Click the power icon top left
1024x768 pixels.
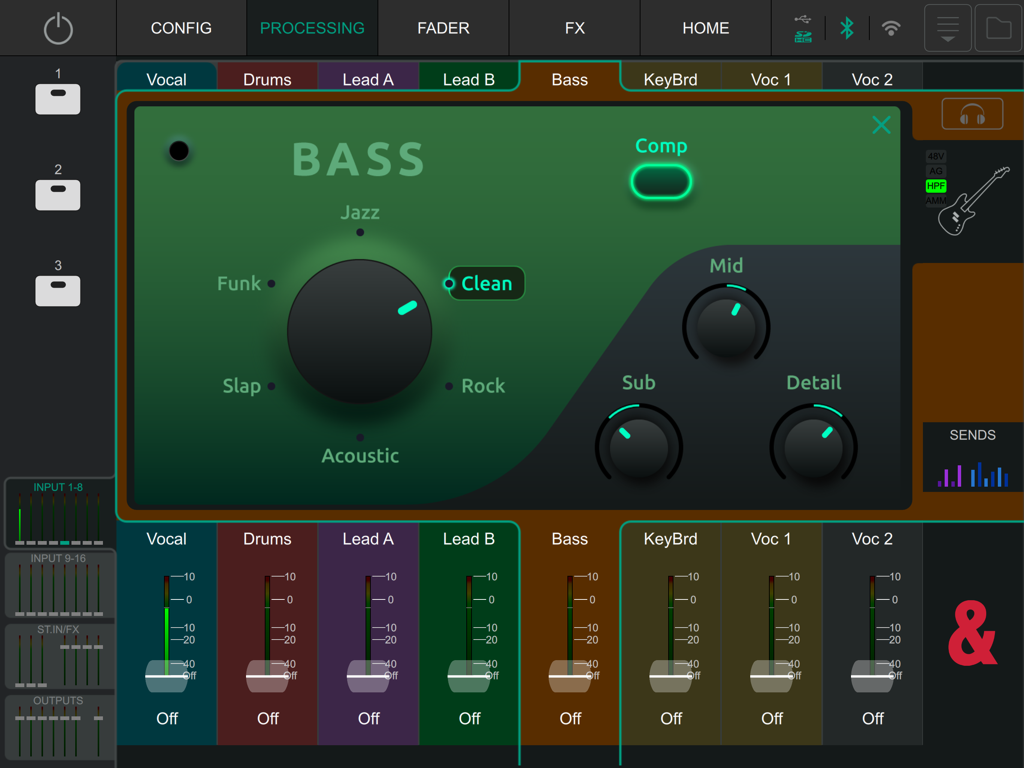pyautogui.click(x=58, y=28)
